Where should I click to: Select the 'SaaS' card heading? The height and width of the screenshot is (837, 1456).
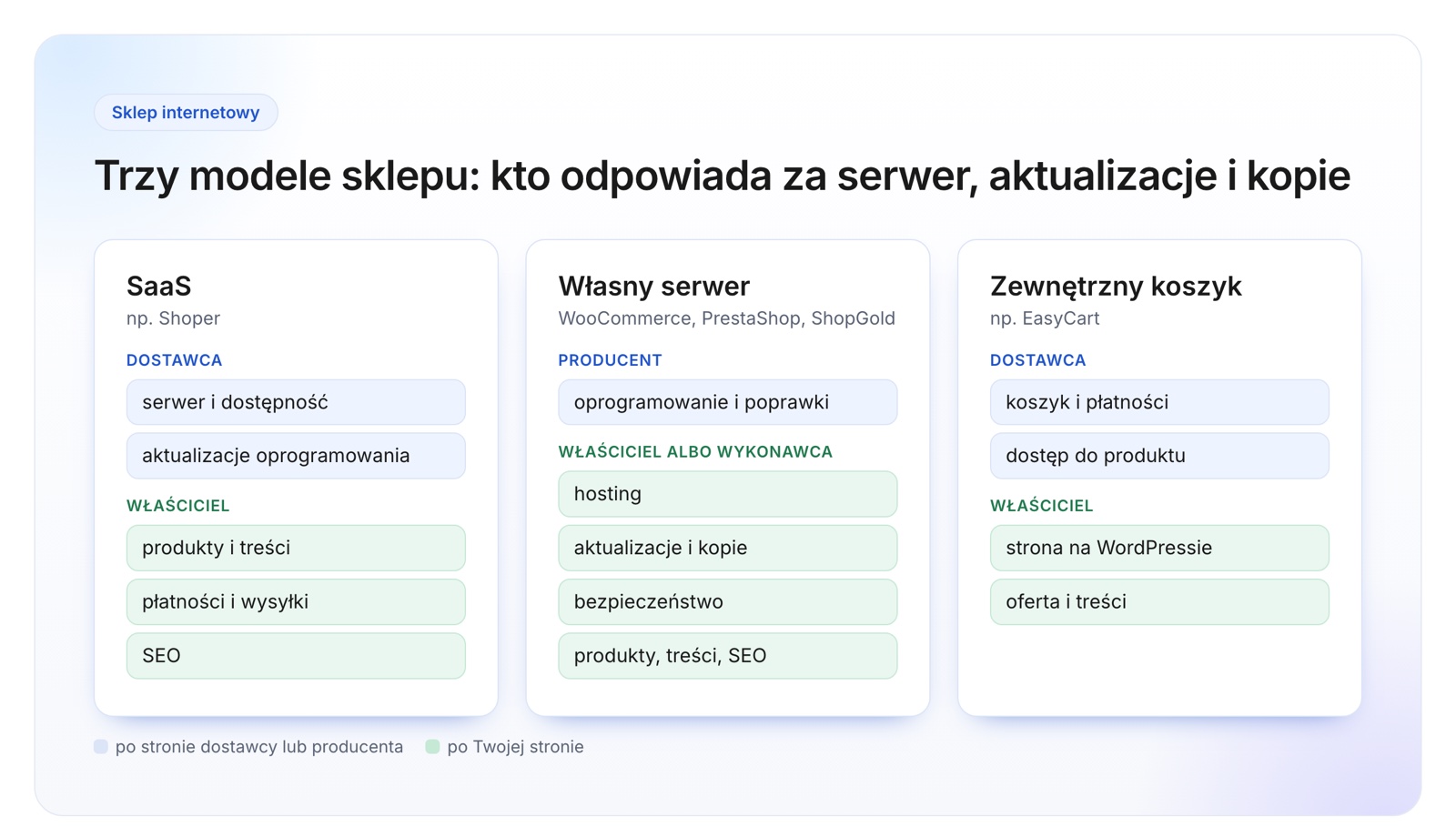[x=158, y=286]
